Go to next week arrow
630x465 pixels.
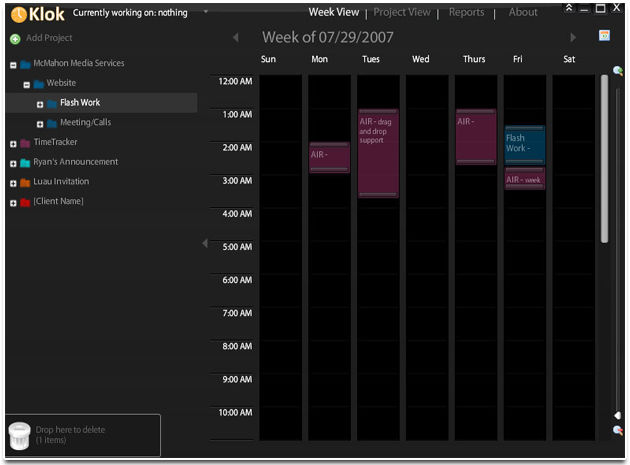(x=573, y=37)
